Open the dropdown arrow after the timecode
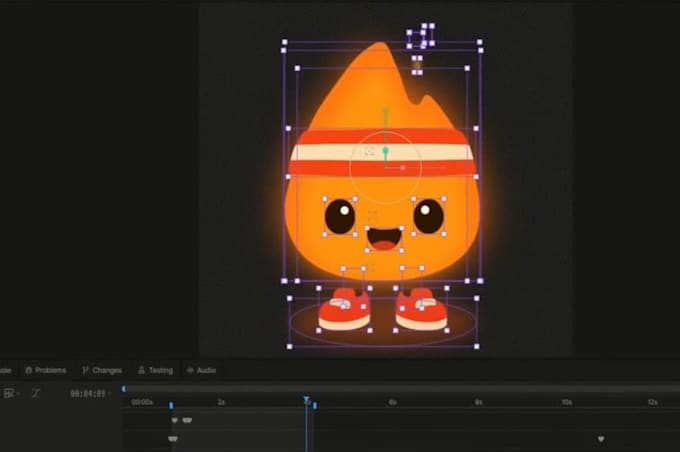This screenshot has width=680, height=452. [x=109, y=393]
